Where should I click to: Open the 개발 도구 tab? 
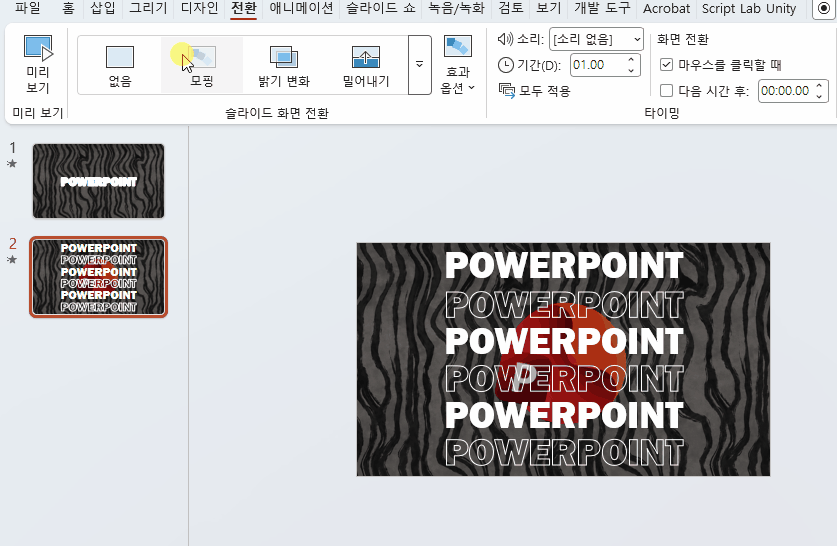coord(602,8)
